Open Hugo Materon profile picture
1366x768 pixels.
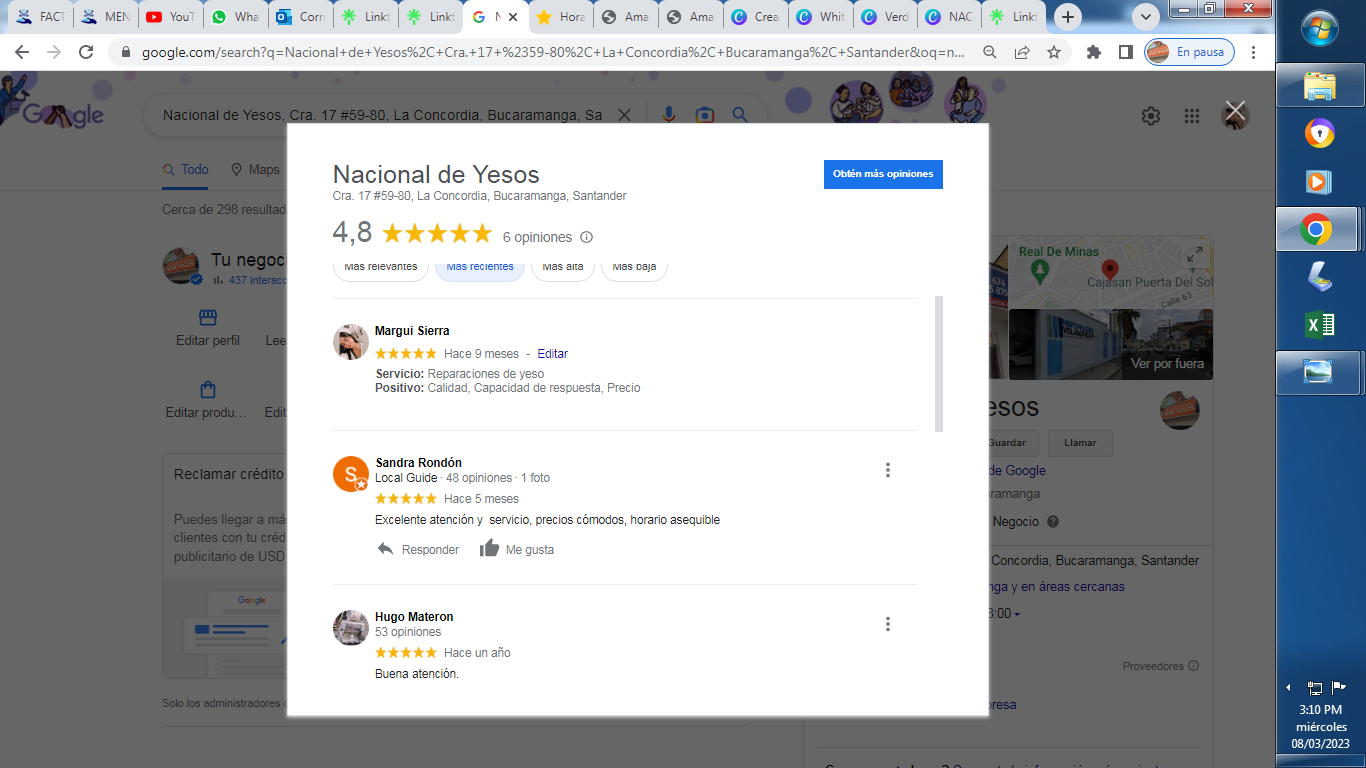pyautogui.click(x=351, y=628)
